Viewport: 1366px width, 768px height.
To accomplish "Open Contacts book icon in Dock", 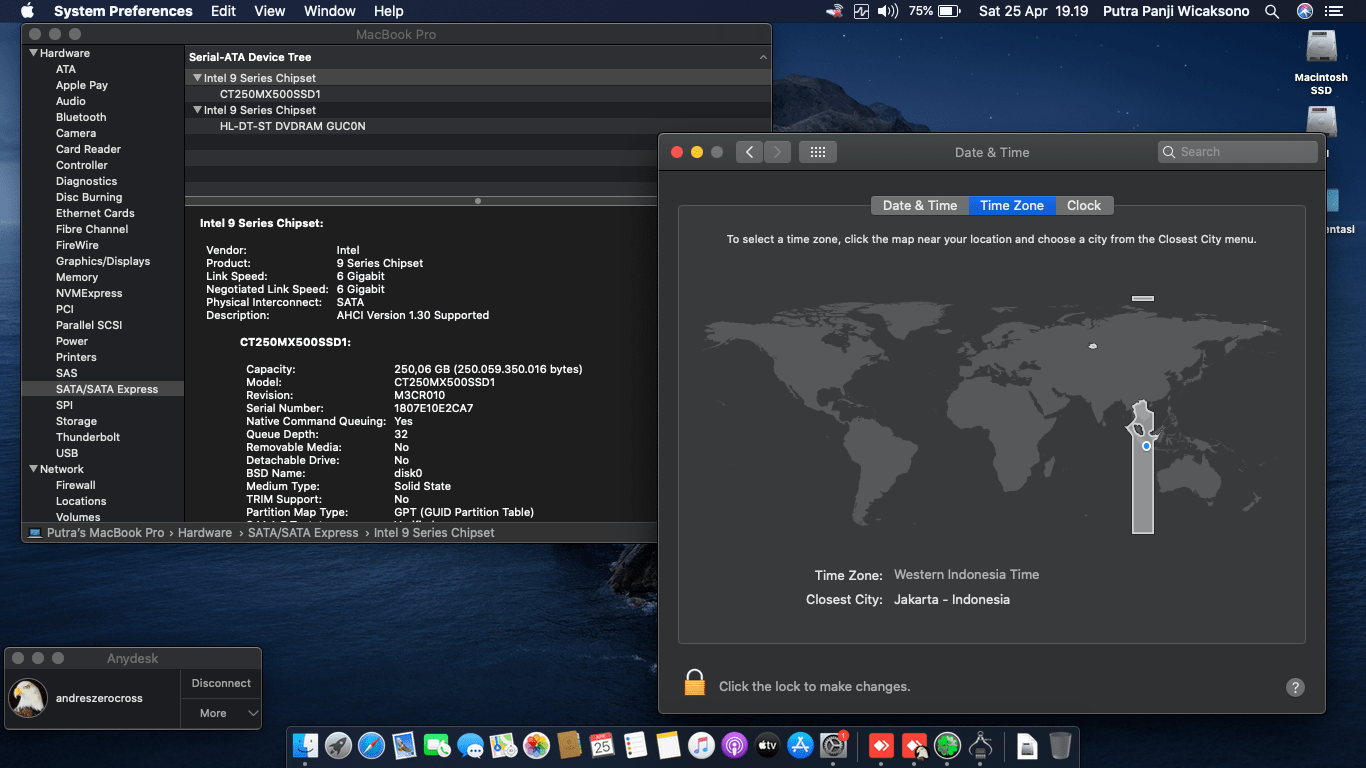I will (569, 745).
